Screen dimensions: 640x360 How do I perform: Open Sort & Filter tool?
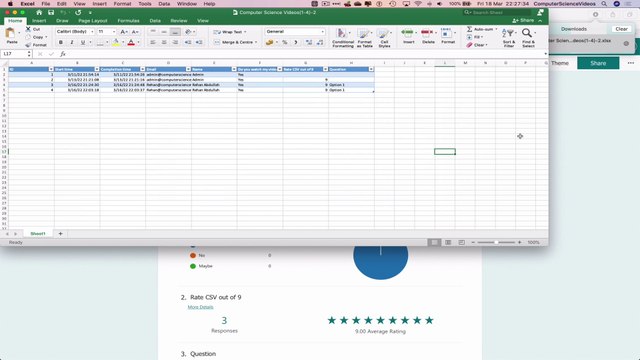[509, 38]
